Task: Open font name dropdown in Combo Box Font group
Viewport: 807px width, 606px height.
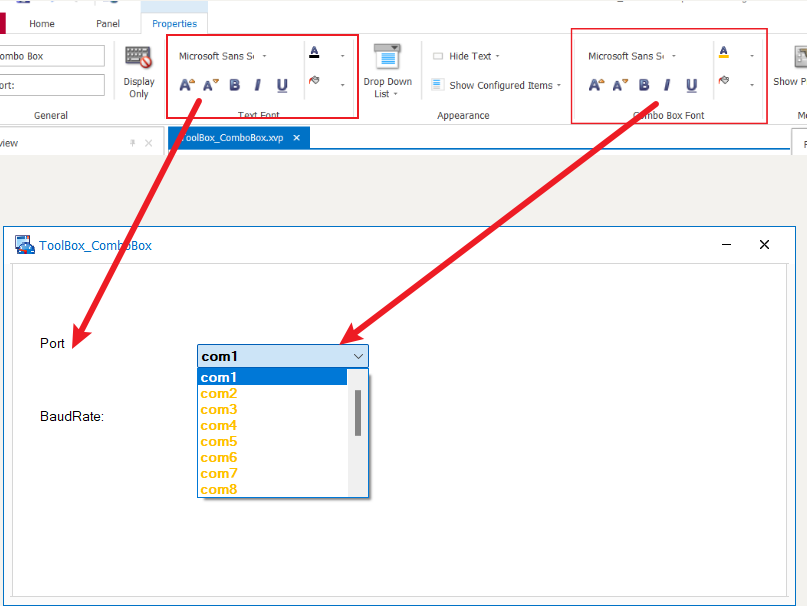Action: [674, 56]
